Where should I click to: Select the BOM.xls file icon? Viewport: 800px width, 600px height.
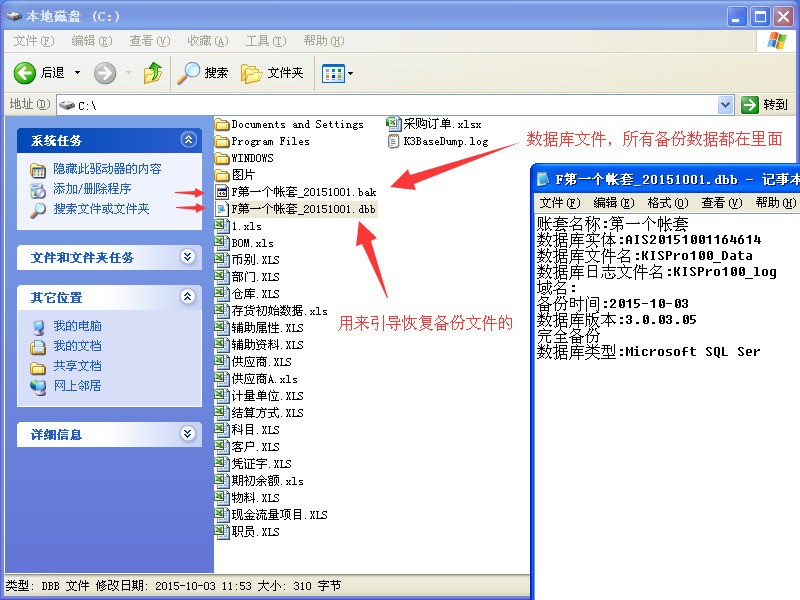coord(222,243)
